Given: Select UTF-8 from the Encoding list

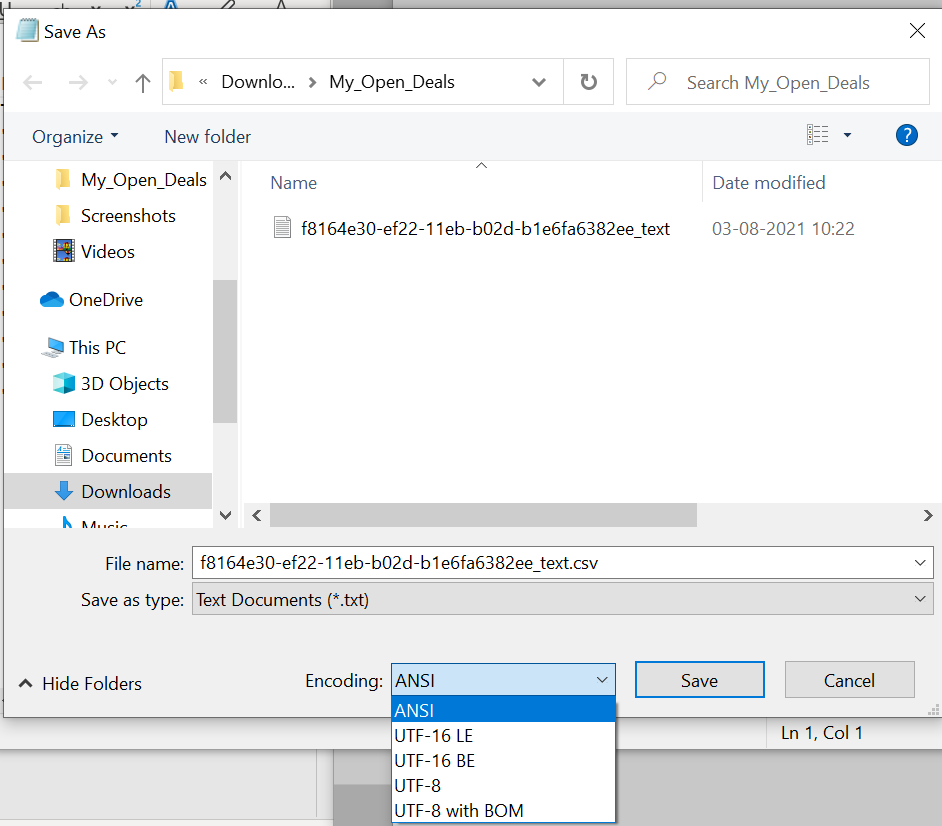Looking at the screenshot, I should pos(417,785).
